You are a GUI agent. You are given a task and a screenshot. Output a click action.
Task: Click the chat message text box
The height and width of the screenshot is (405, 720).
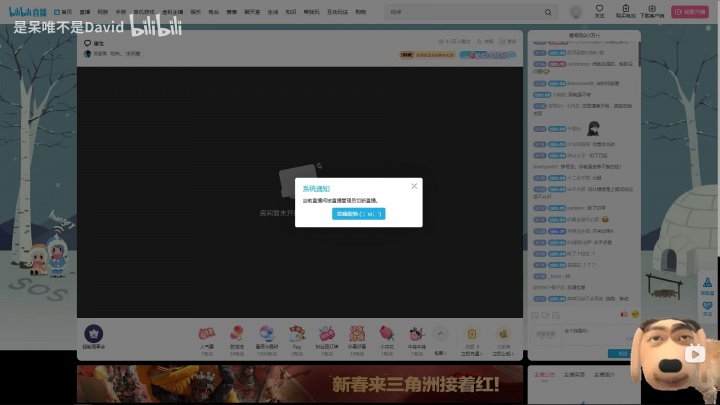575,333
